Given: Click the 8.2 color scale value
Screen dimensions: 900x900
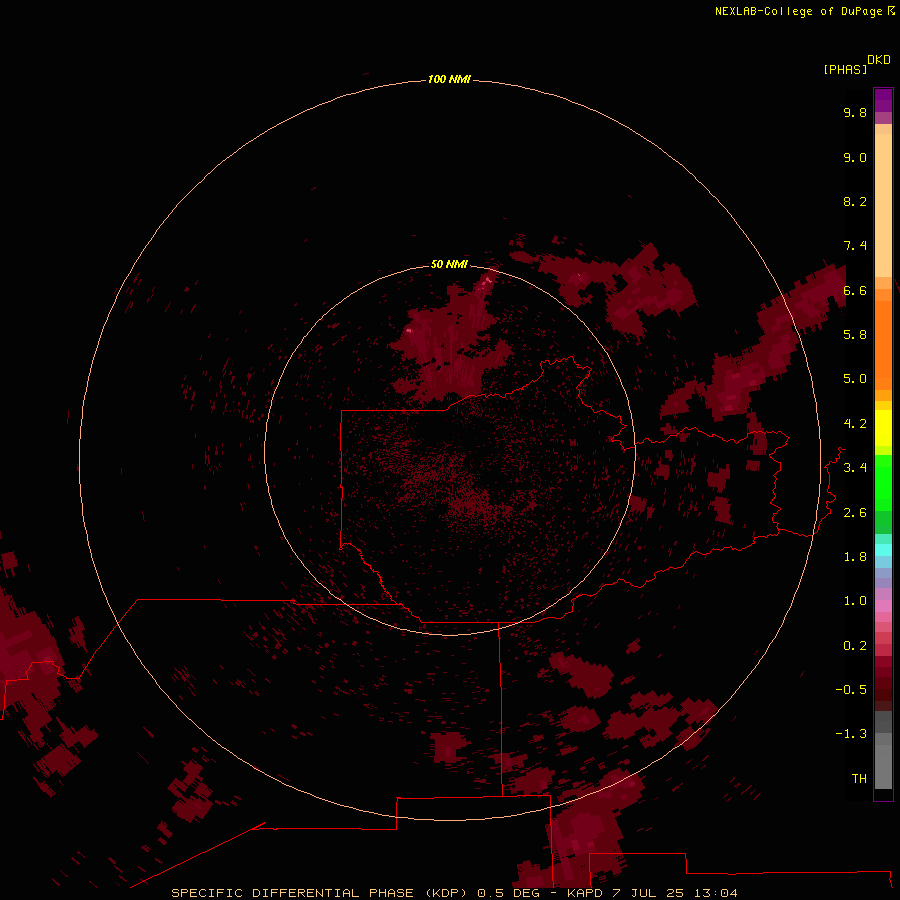Looking at the screenshot, I should 855,201.
